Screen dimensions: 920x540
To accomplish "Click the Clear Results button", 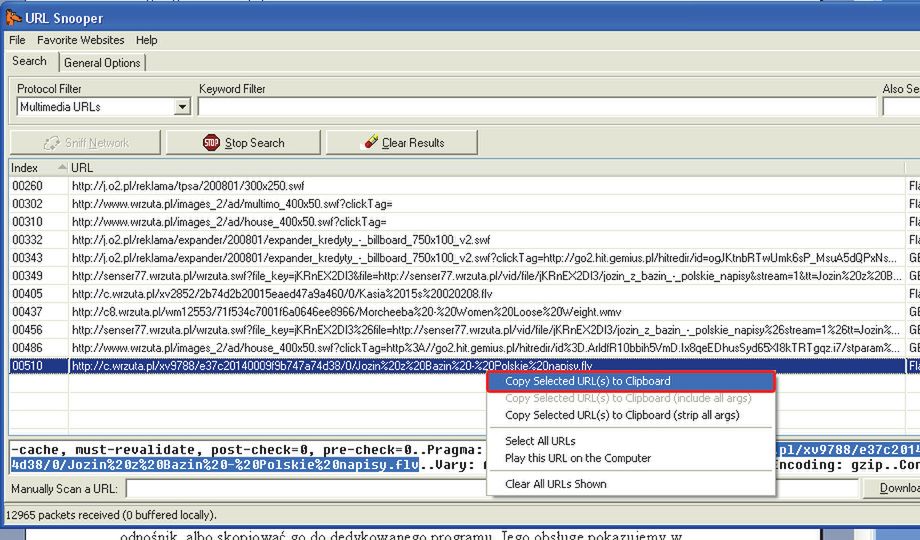I will coord(402,143).
